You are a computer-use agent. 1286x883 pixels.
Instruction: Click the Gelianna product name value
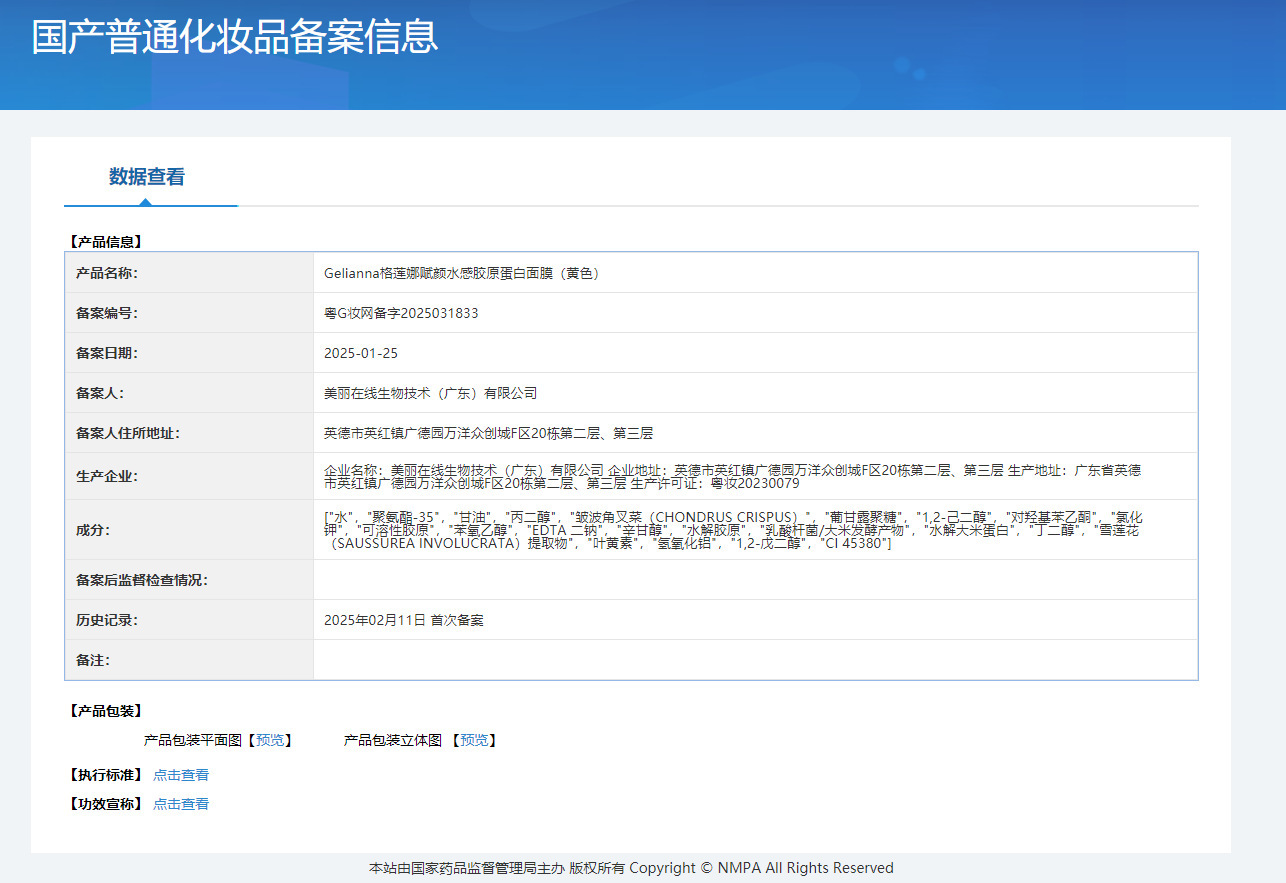click(x=462, y=273)
